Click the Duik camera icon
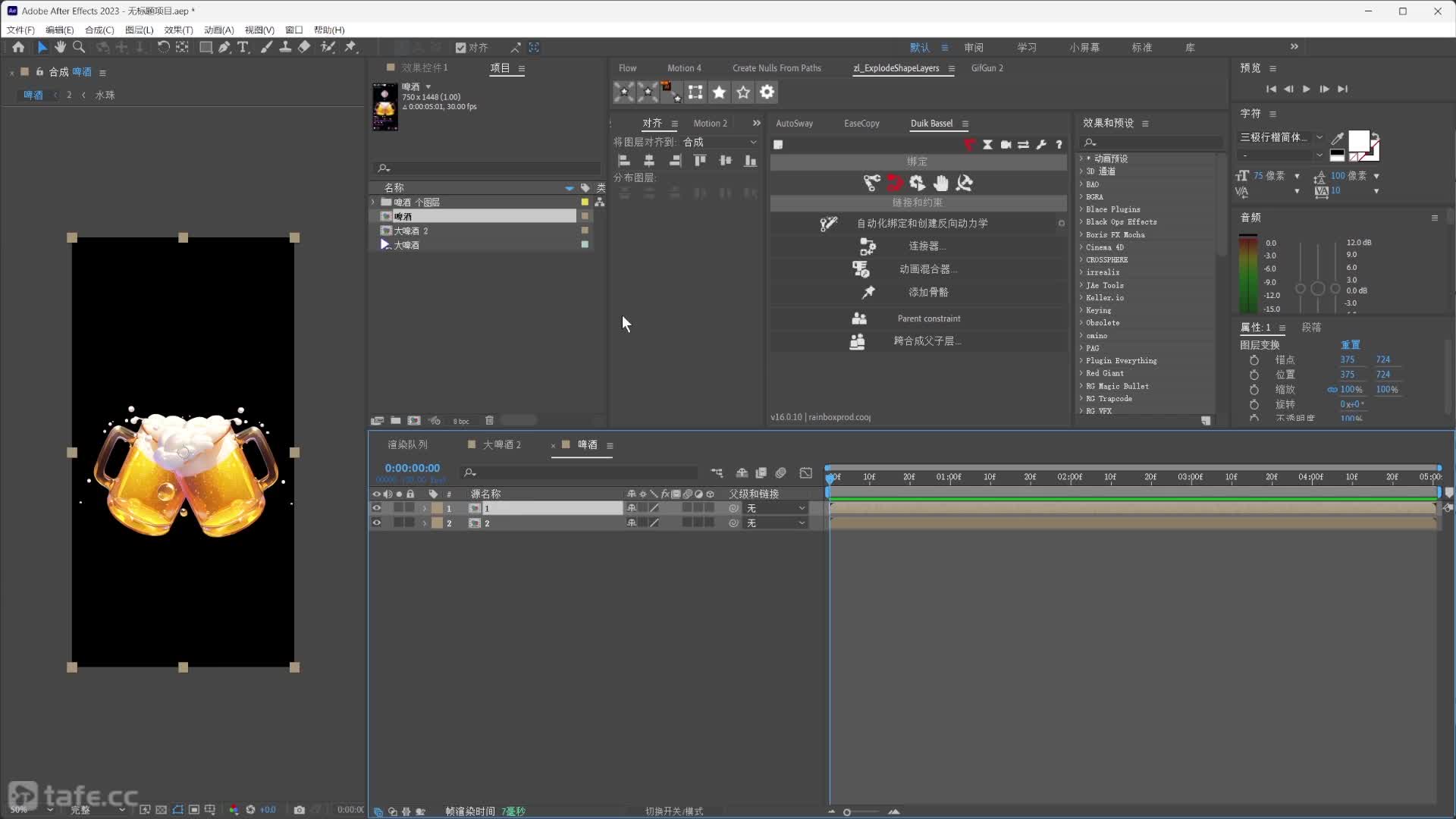The width and height of the screenshot is (1456, 819). point(1006,145)
